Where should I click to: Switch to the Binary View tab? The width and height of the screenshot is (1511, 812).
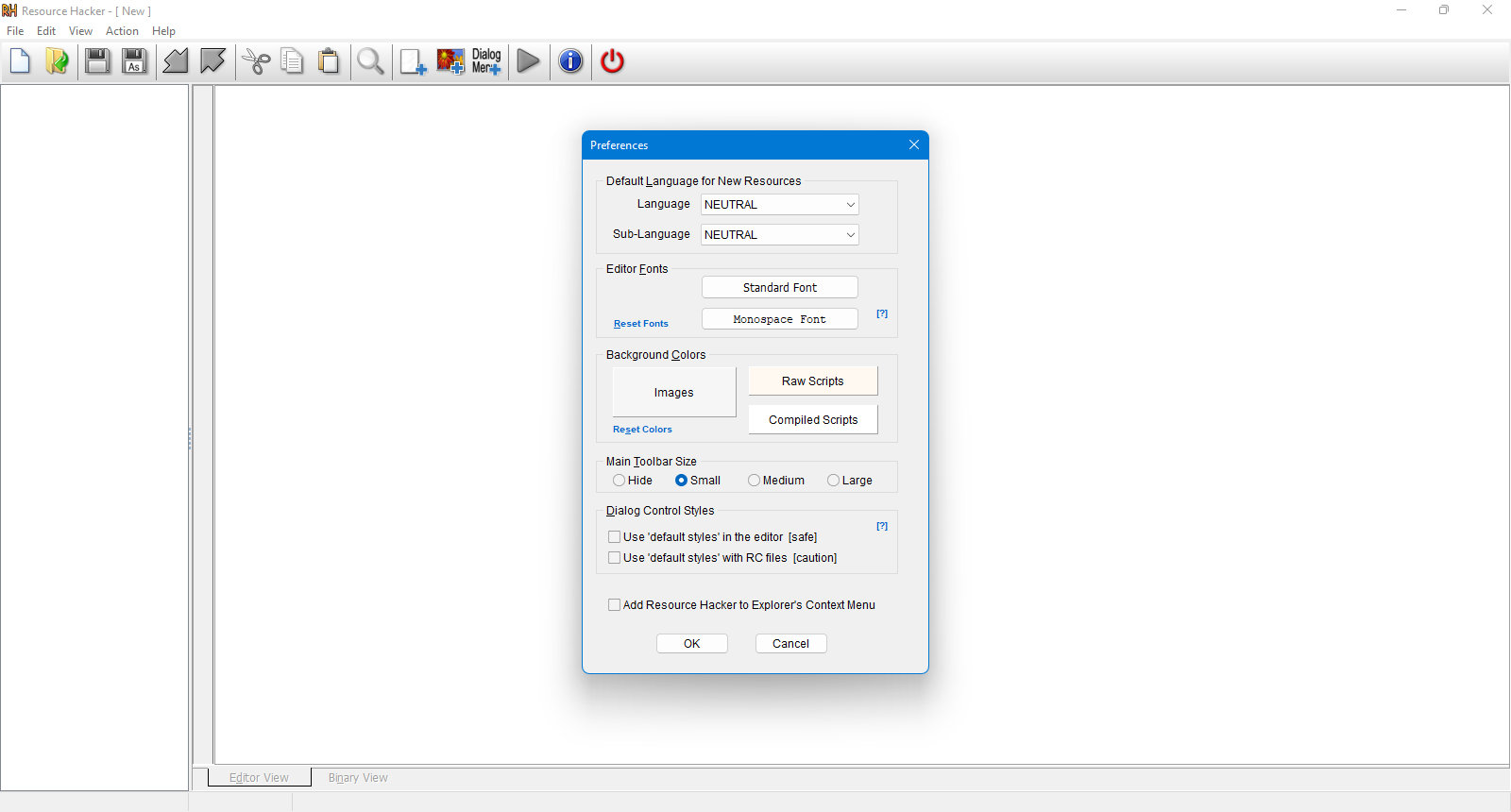click(358, 778)
